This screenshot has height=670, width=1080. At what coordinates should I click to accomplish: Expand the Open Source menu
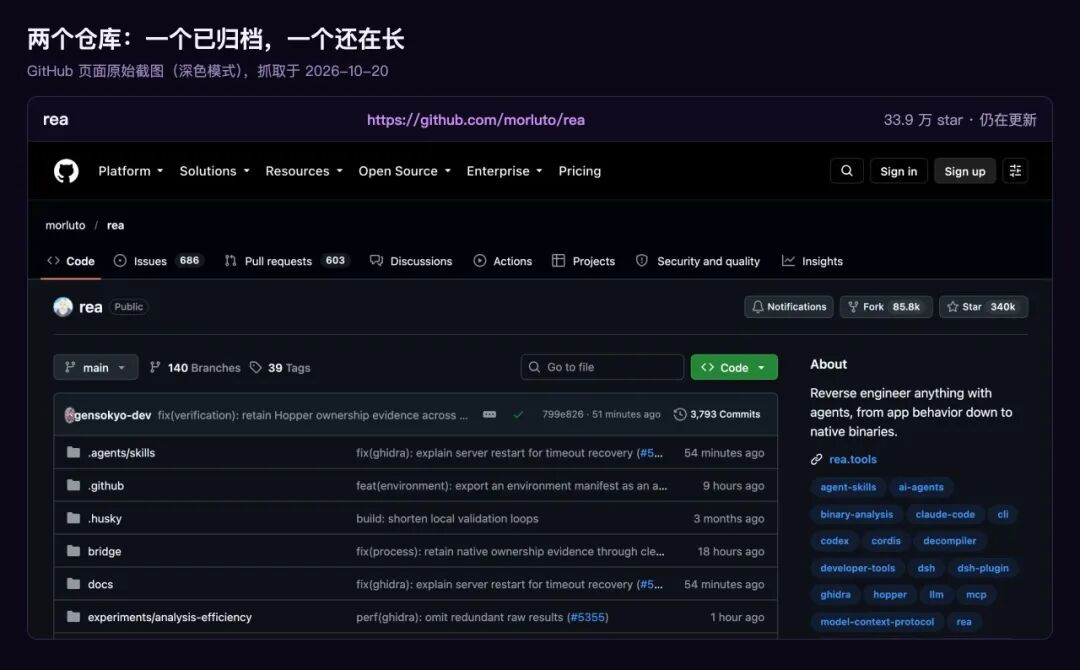(x=404, y=171)
